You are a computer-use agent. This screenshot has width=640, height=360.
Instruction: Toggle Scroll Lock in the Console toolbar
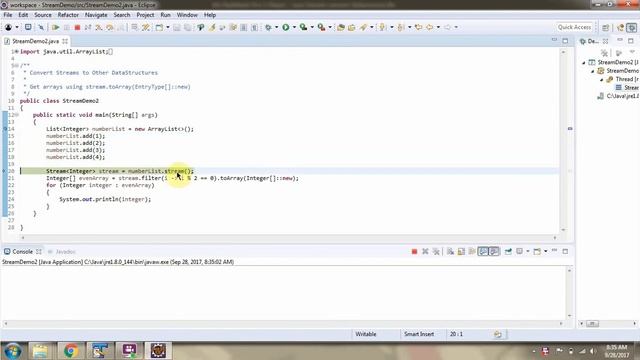[461, 251]
